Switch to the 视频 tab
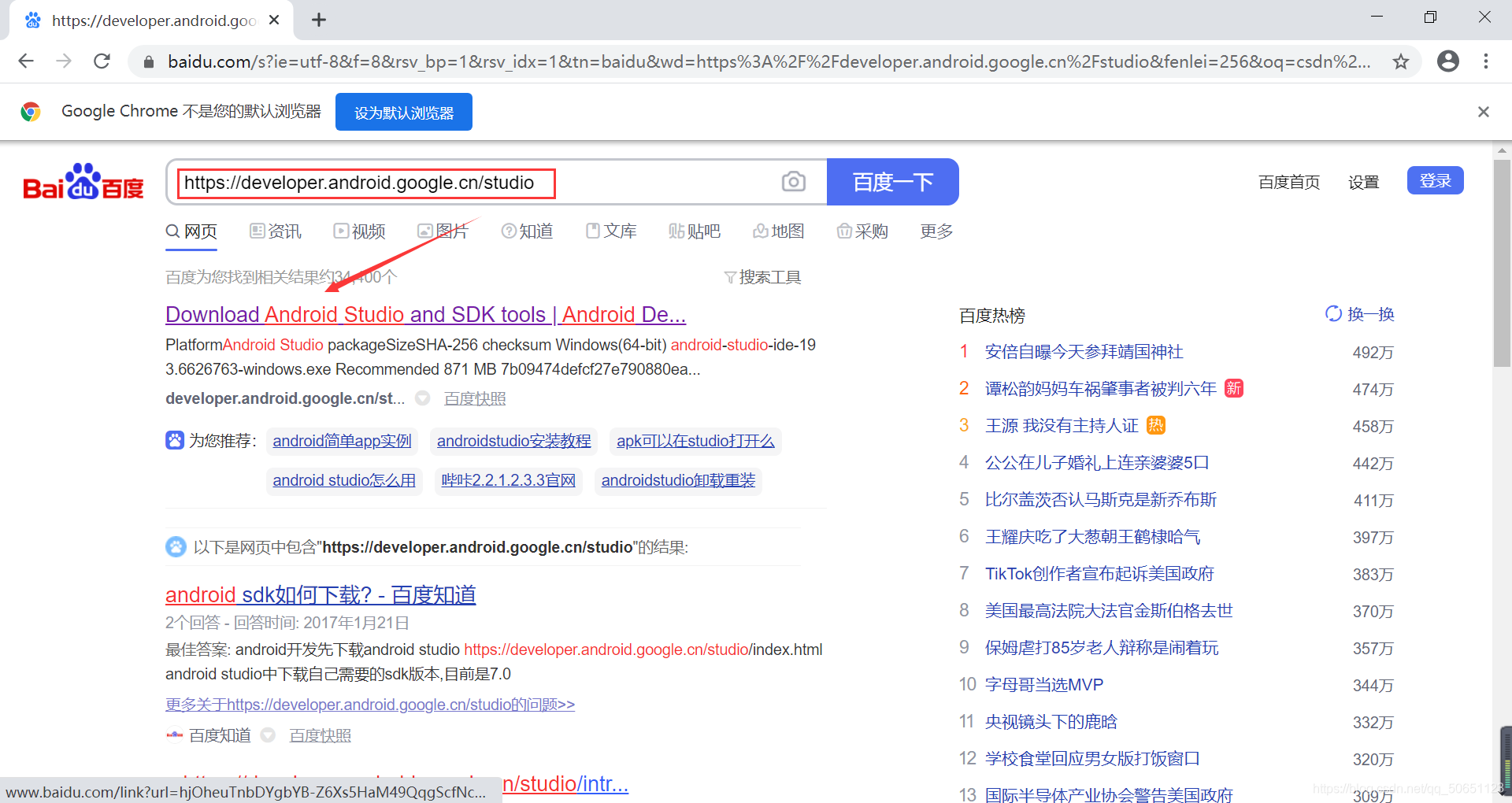The width and height of the screenshot is (1512, 803). click(x=359, y=231)
